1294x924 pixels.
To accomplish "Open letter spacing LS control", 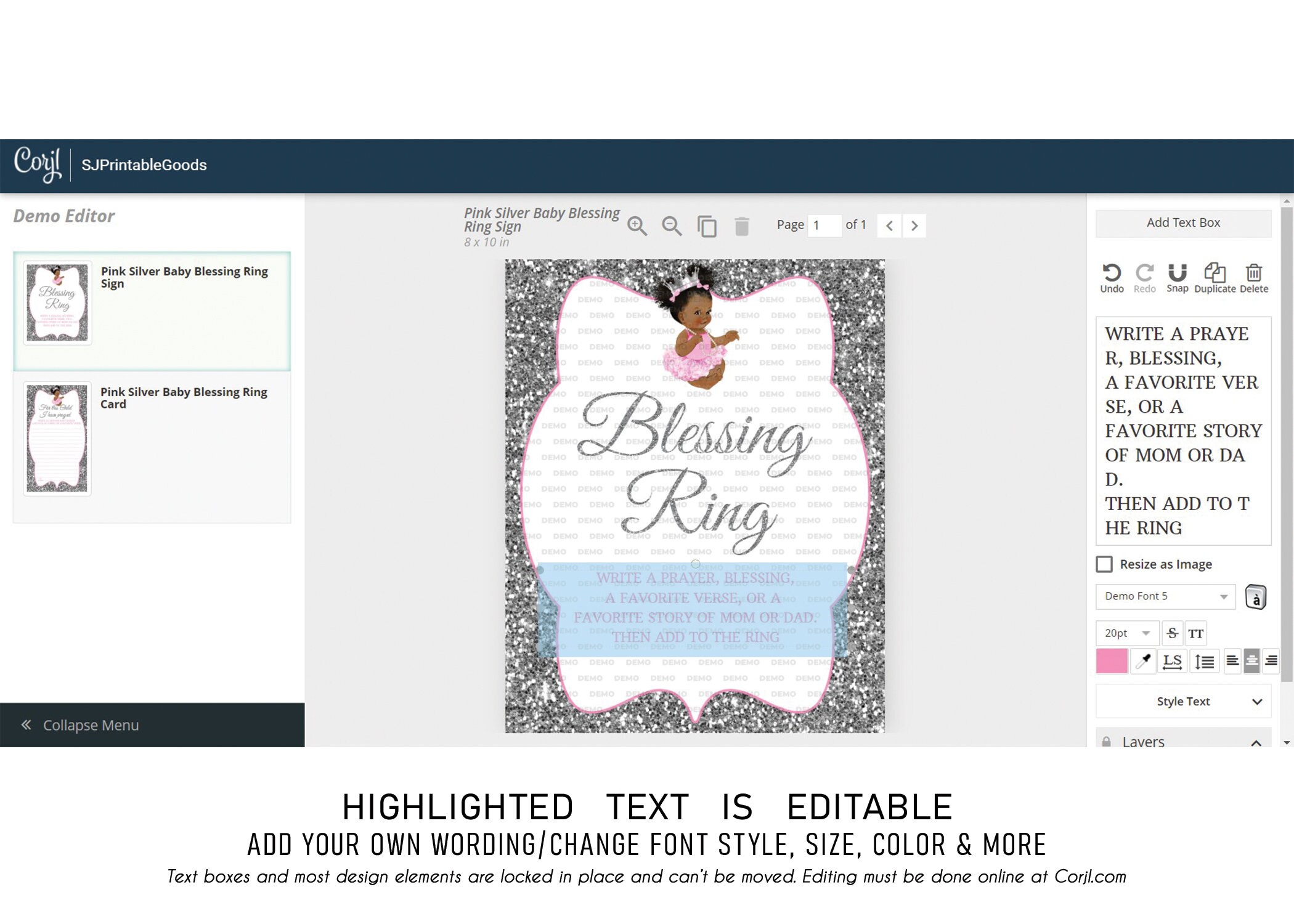I will point(1172,662).
